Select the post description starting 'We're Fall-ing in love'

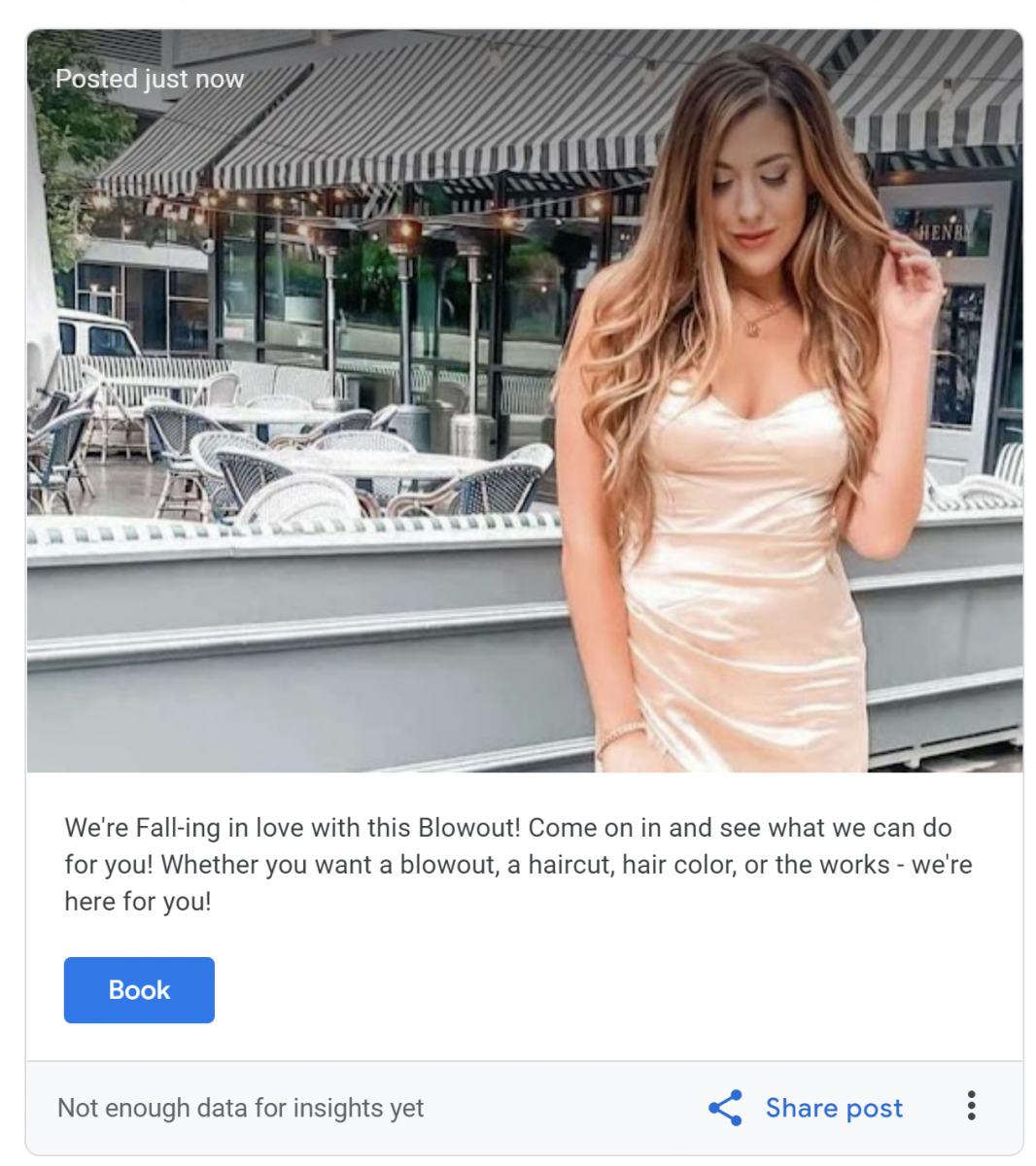[x=518, y=865]
